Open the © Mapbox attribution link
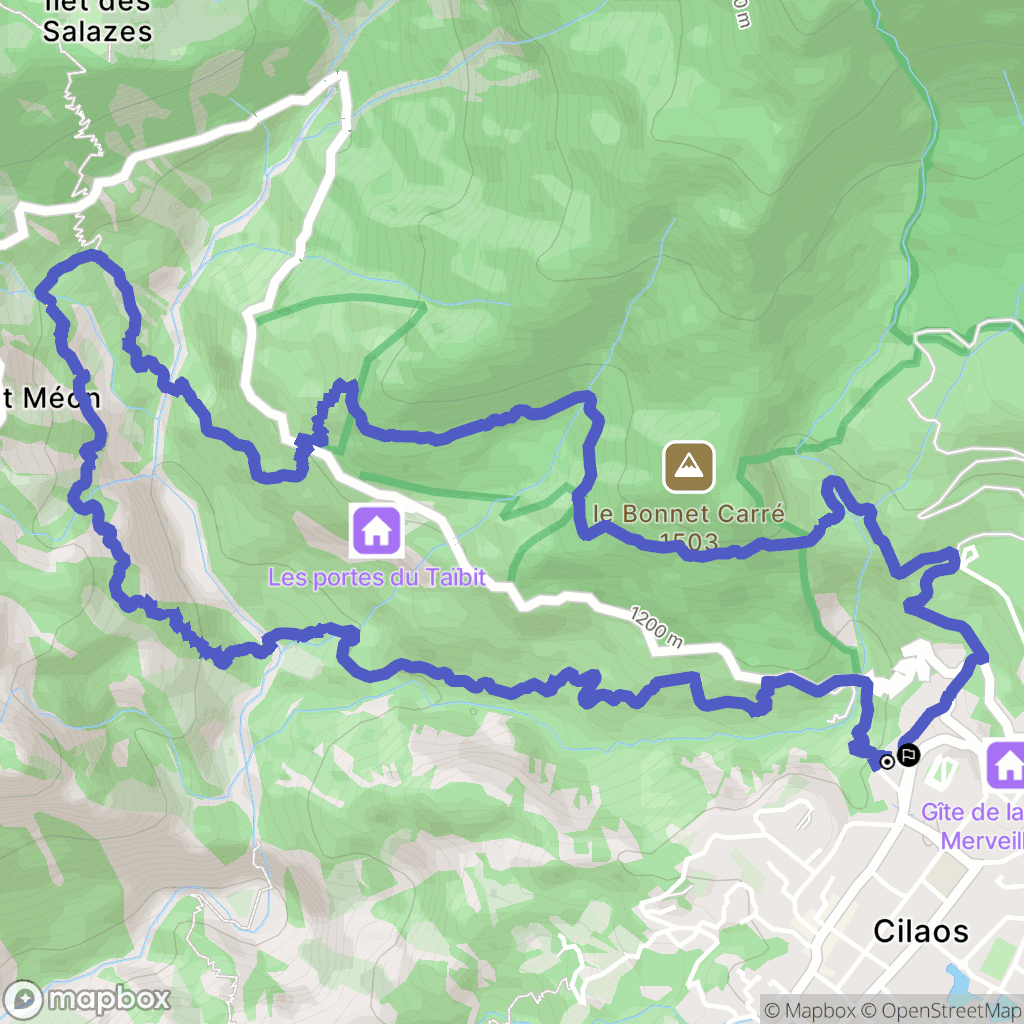 809,1011
